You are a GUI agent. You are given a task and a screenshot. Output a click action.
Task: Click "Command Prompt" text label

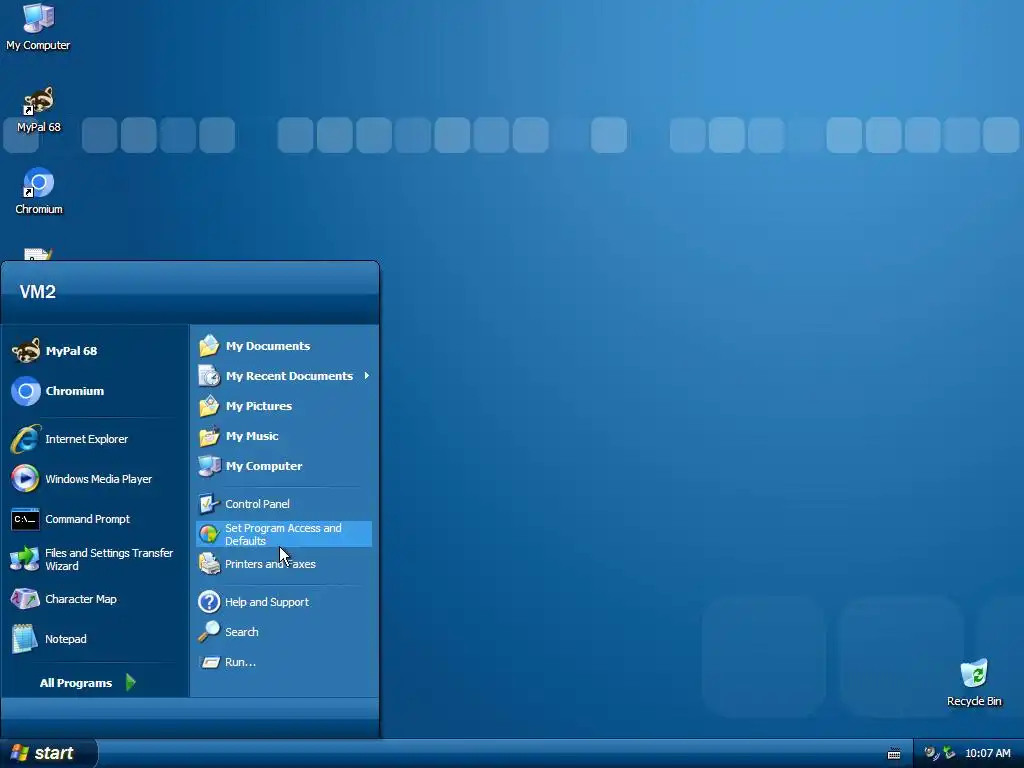click(88, 519)
